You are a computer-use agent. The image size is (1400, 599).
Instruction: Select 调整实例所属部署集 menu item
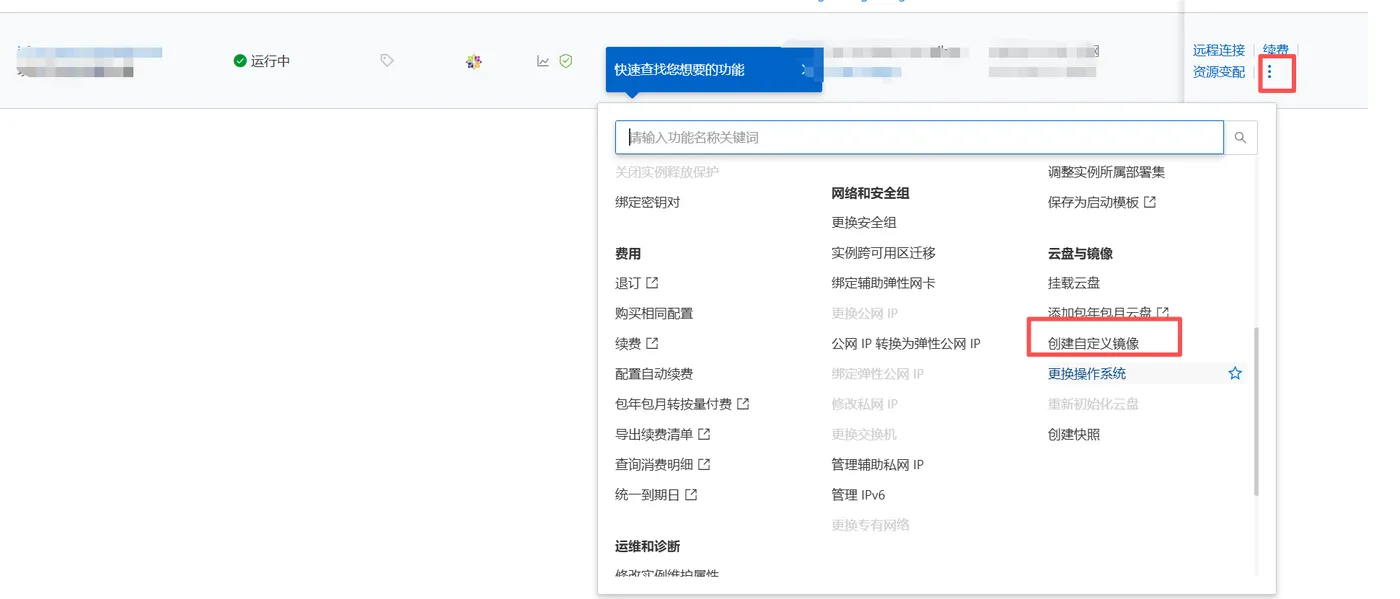pyautogui.click(x=1106, y=172)
